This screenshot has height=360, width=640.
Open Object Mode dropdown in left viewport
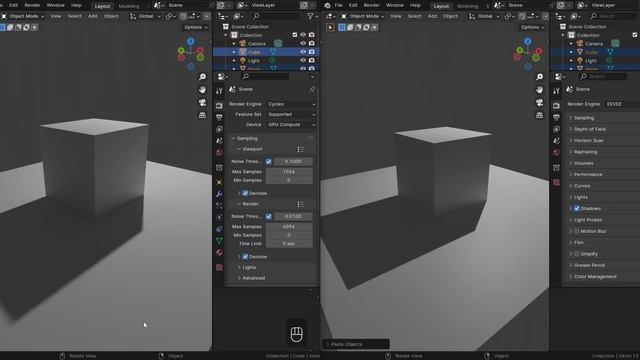click(23, 16)
